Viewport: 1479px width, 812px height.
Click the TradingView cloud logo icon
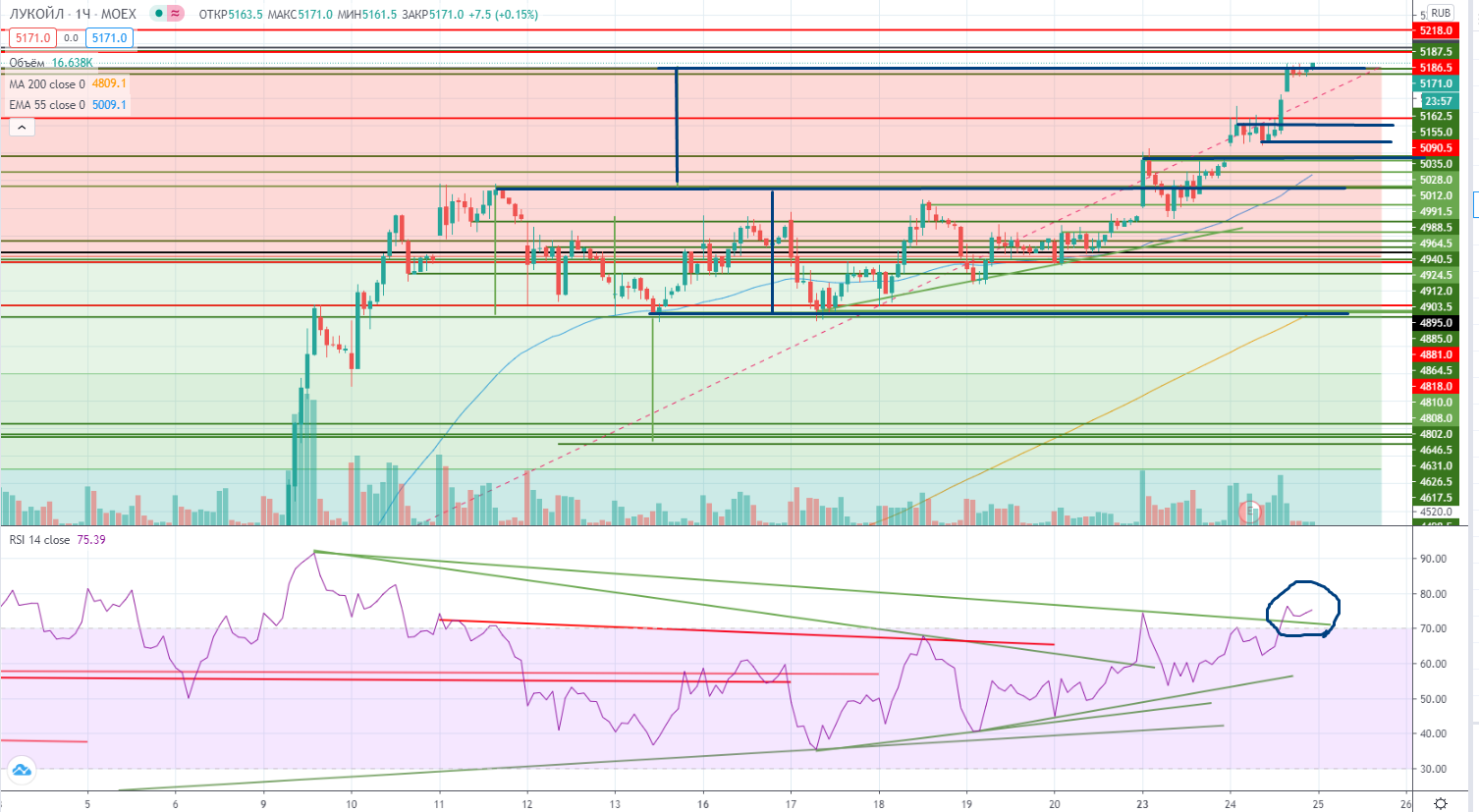(21, 771)
